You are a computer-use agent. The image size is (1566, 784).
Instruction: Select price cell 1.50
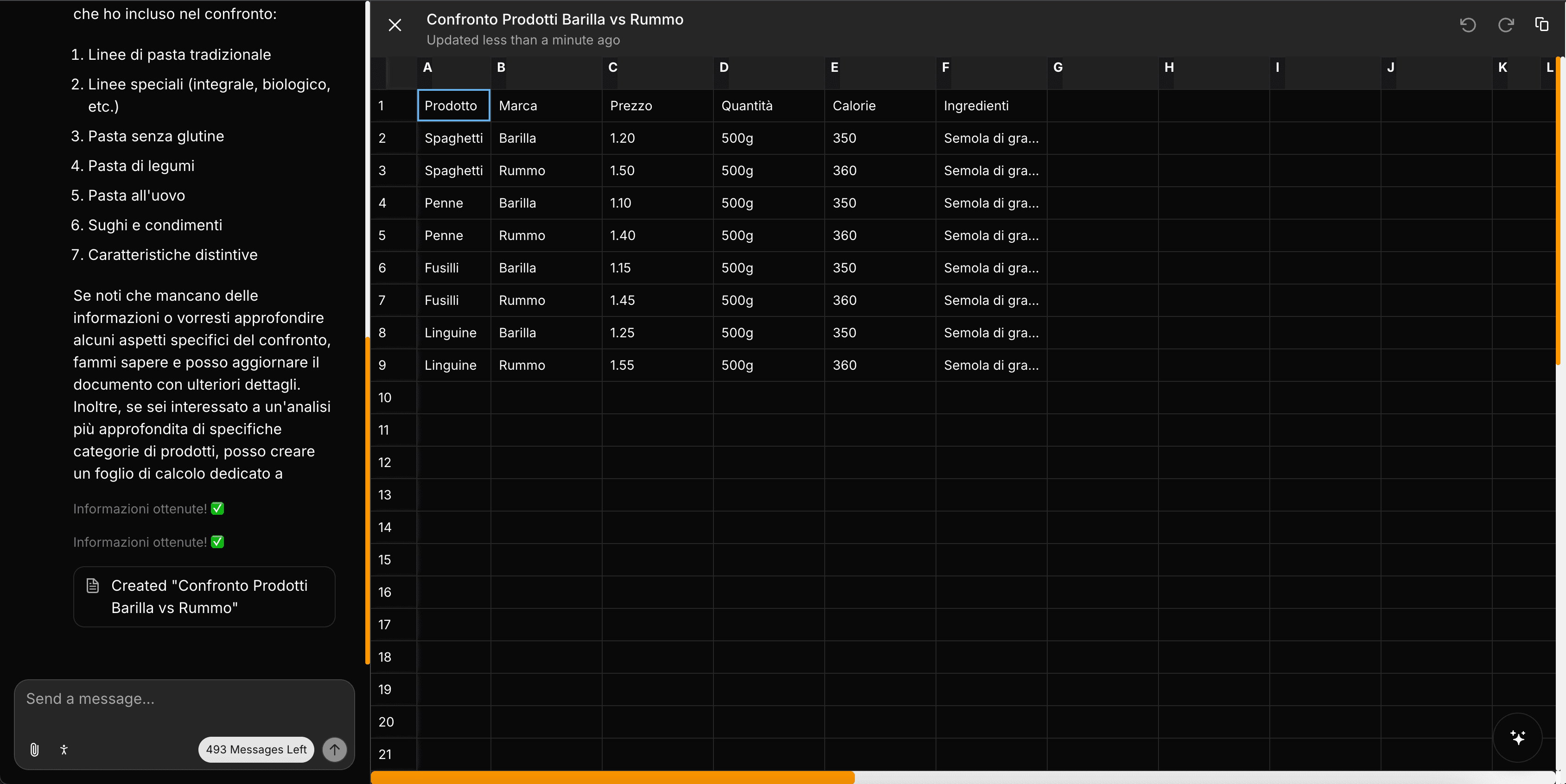[658, 171]
